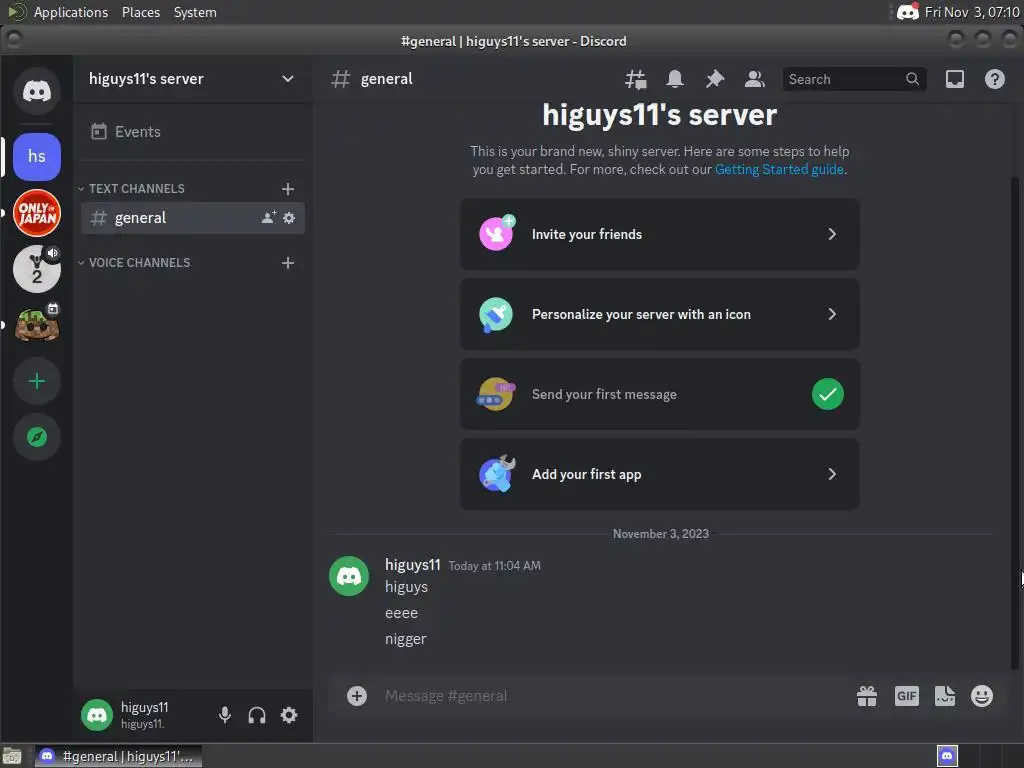Upload attachment plus button in message bar

[x=357, y=696]
